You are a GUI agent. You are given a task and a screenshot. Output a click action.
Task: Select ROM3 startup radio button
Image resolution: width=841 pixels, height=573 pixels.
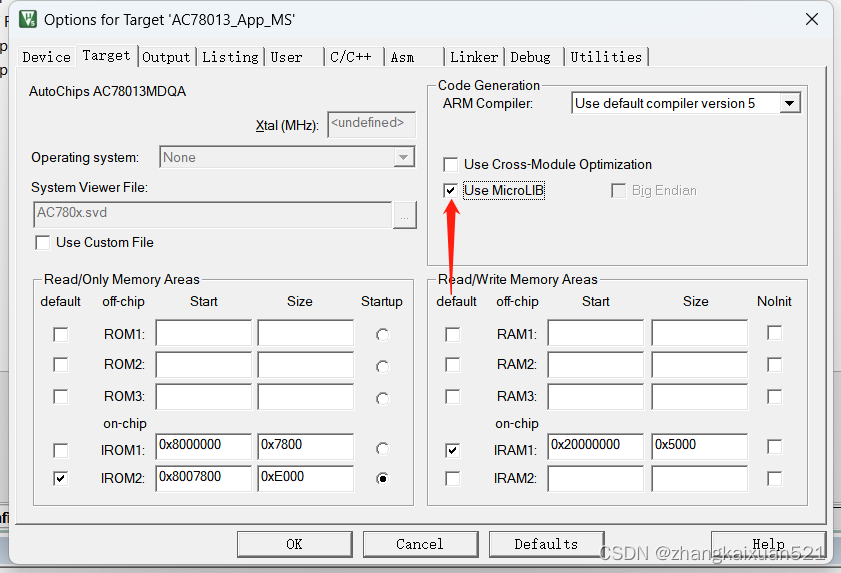pyautogui.click(x=382, y=399)
